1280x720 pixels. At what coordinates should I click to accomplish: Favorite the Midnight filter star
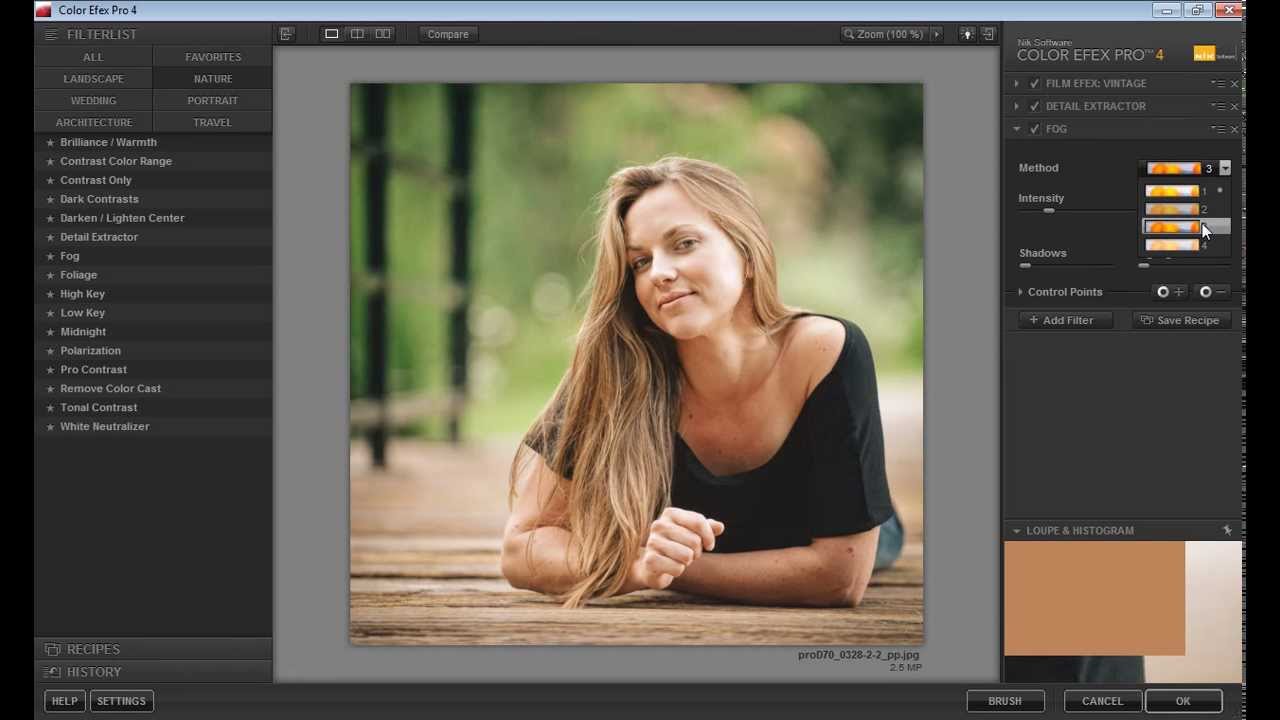(x=50, y=332)
